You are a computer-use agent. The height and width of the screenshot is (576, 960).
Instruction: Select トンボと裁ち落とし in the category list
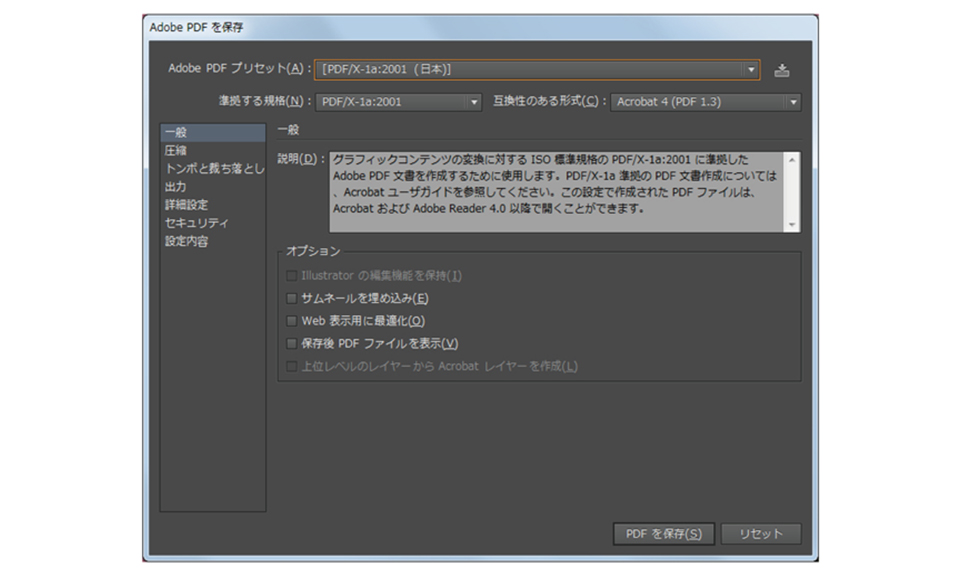point(212,168)
